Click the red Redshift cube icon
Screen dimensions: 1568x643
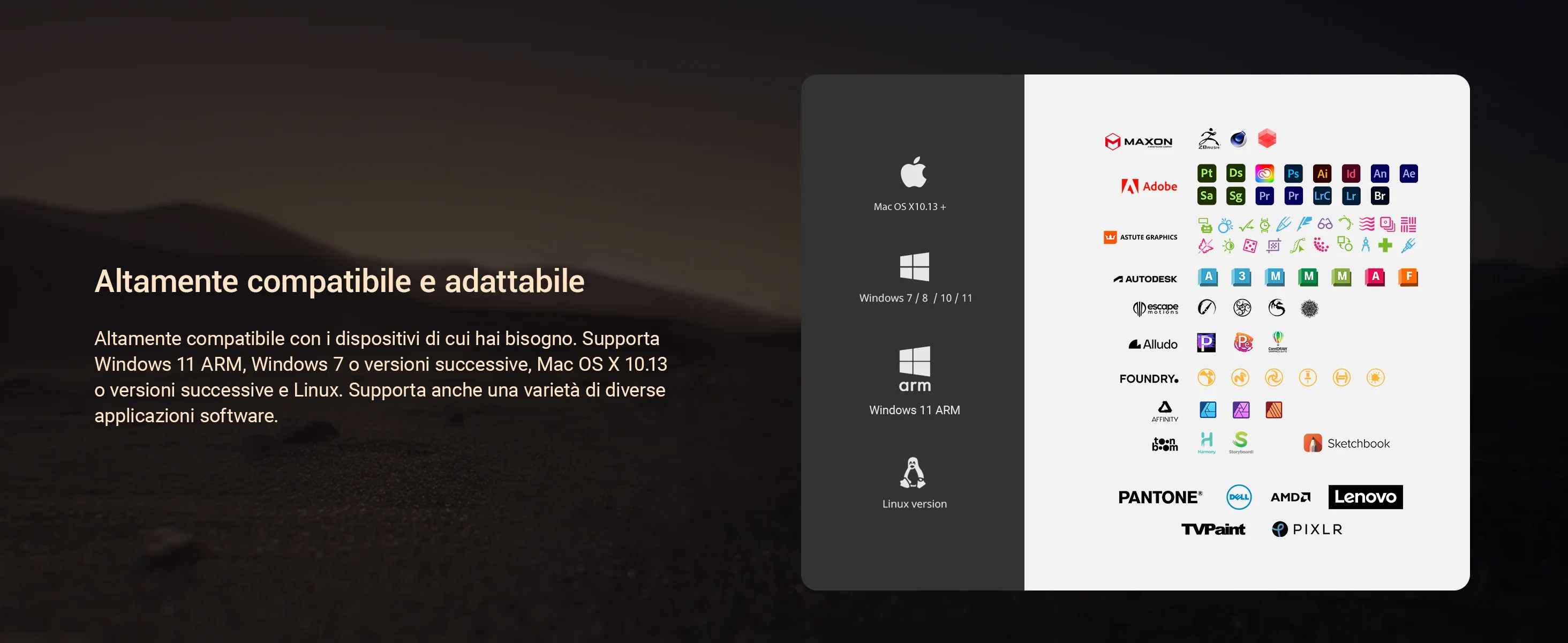(x=1267, y=138)
